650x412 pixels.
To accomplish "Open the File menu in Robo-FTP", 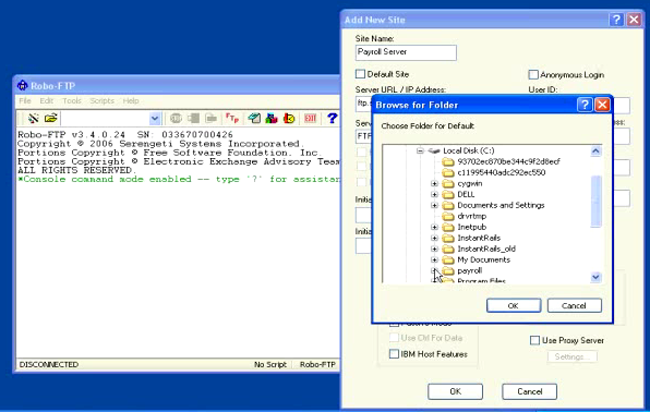I will 25,101.
